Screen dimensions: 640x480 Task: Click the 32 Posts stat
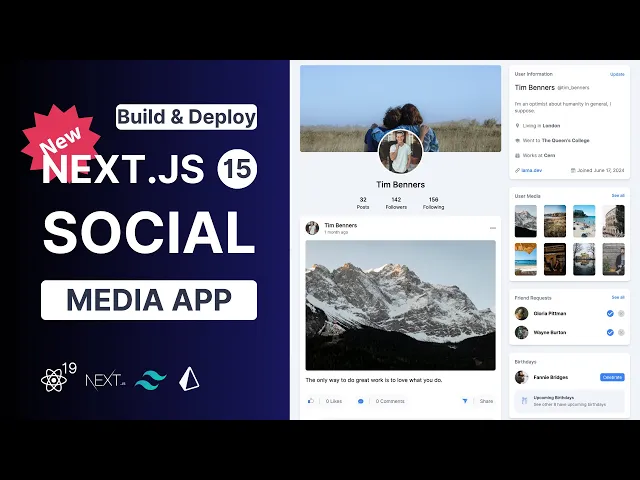point(363,203)
